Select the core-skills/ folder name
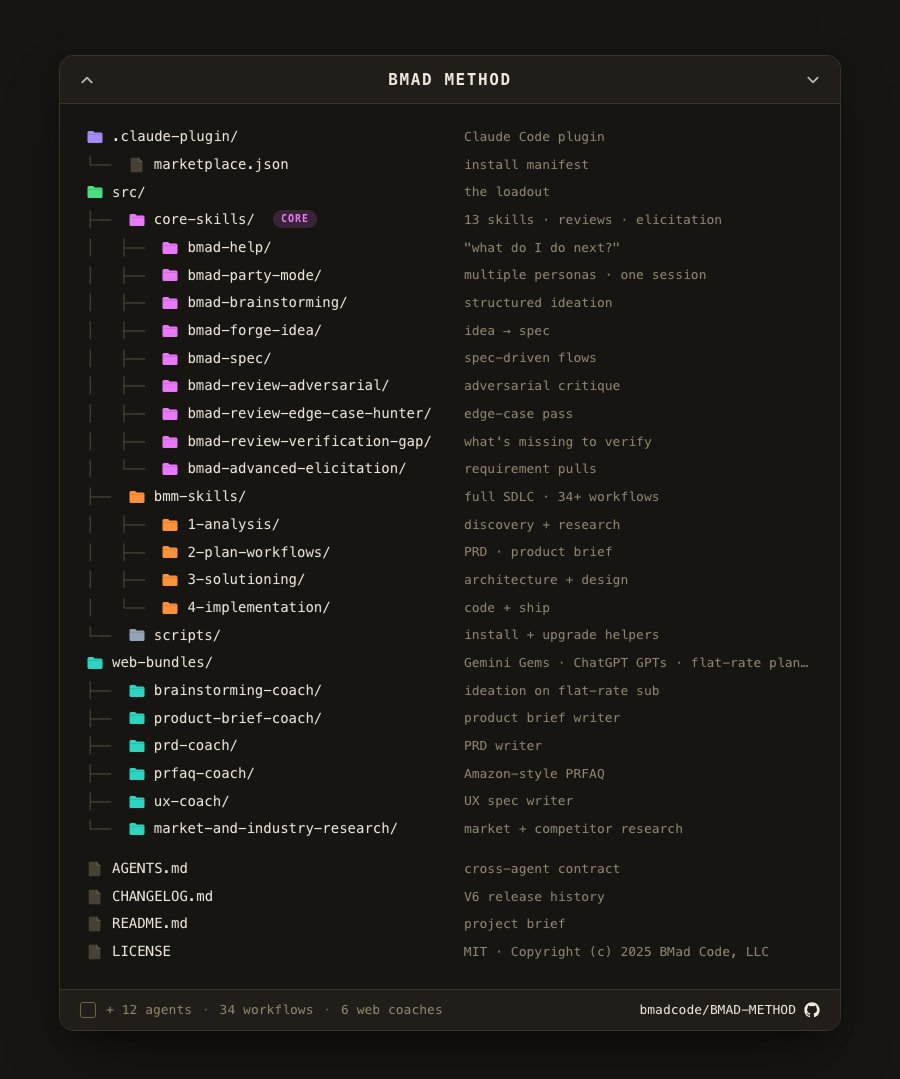This screenshot has height=1079, width=900. 204,219
